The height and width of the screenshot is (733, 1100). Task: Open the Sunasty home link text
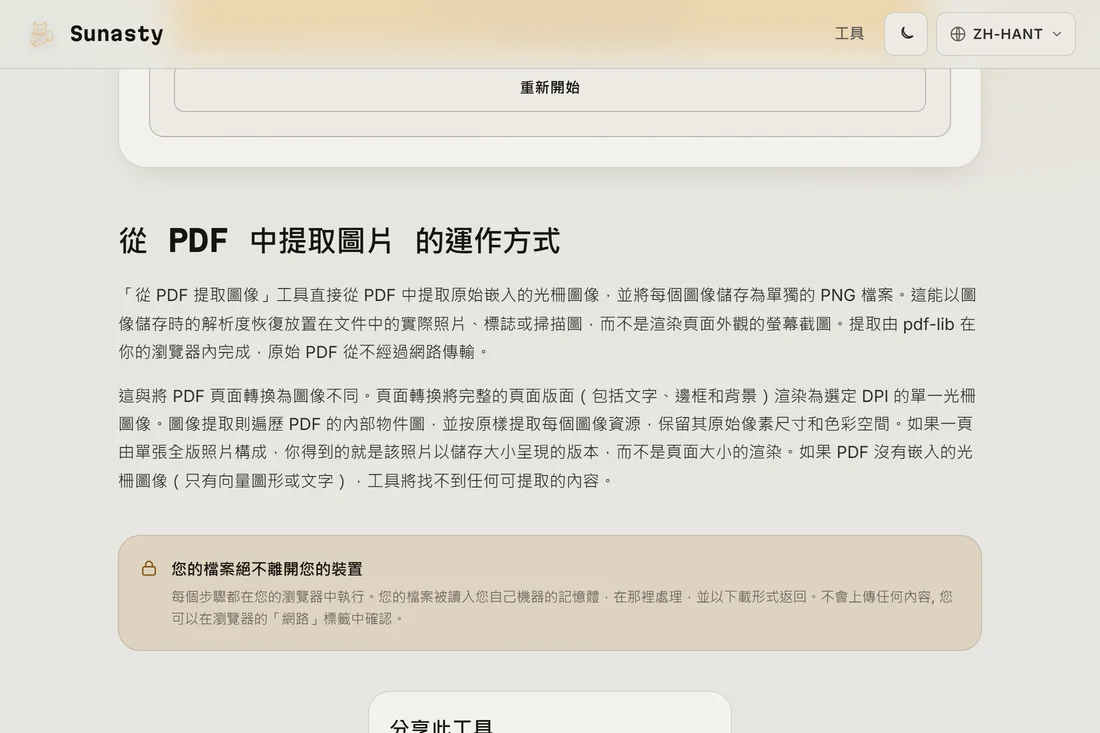click(116, 34)
